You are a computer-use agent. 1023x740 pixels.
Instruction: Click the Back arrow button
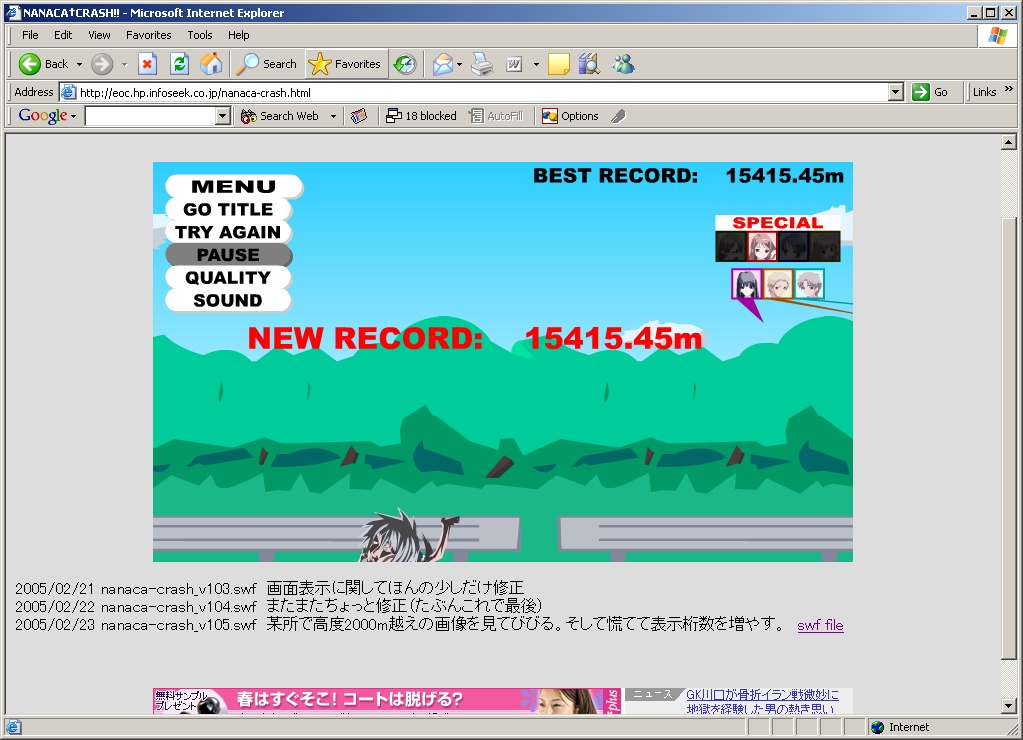(43, 64)
